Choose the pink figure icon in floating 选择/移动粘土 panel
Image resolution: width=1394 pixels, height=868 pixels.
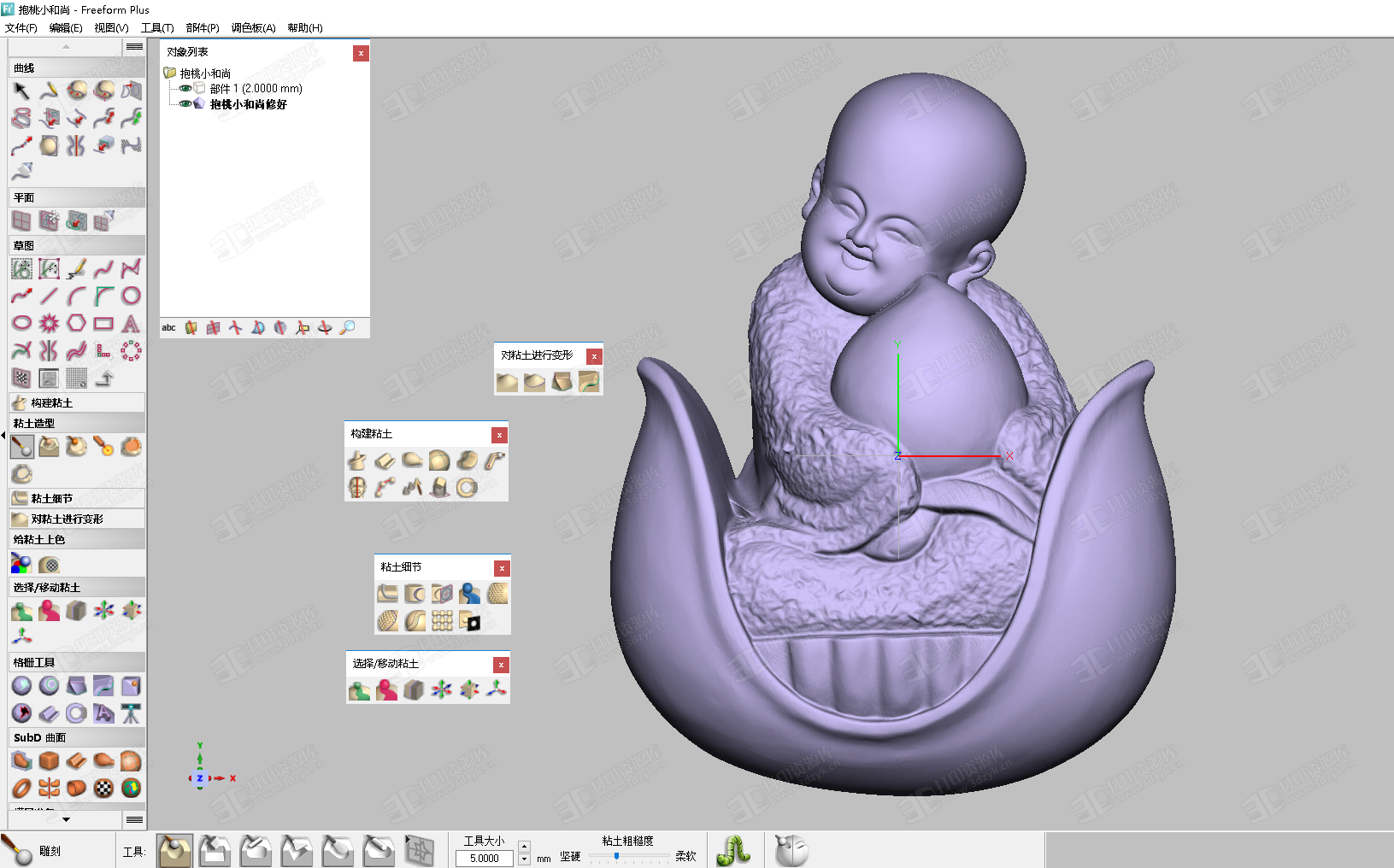coord(387,689)
